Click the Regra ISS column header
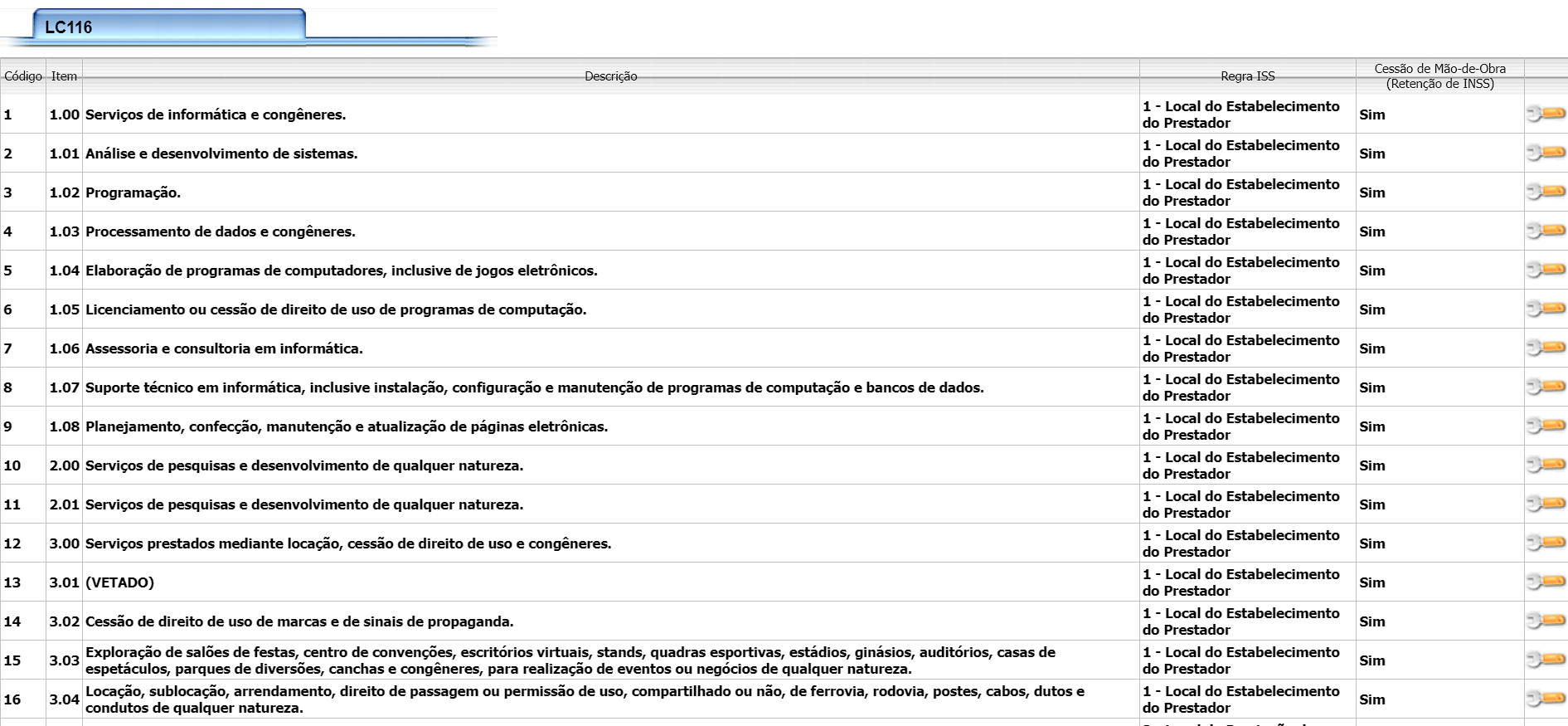 [1247, 76]
